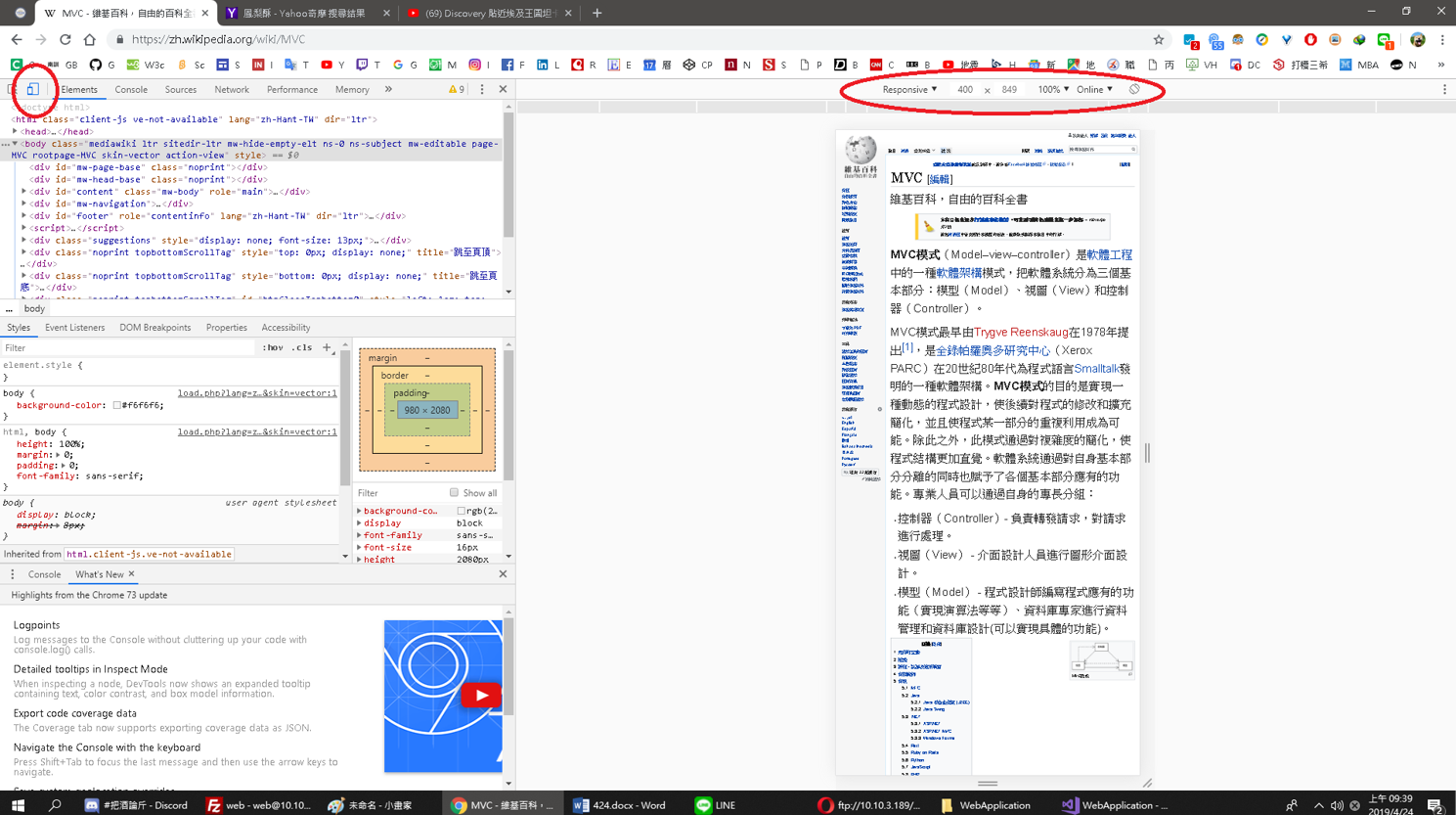
Task: Switch to the Network panel tab
Action: (x=232, y=89)
